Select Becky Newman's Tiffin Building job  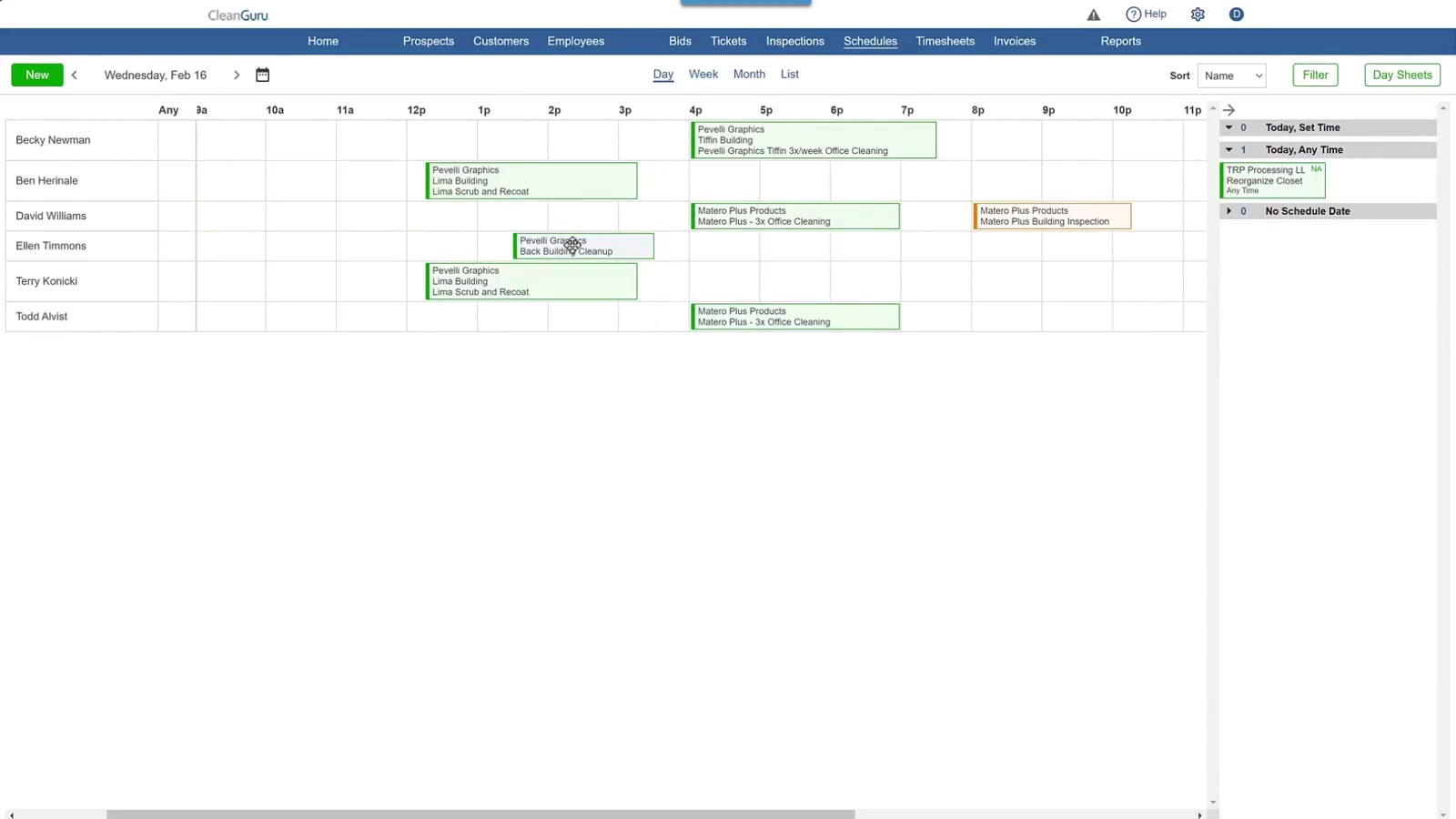[x=814, y=140]
